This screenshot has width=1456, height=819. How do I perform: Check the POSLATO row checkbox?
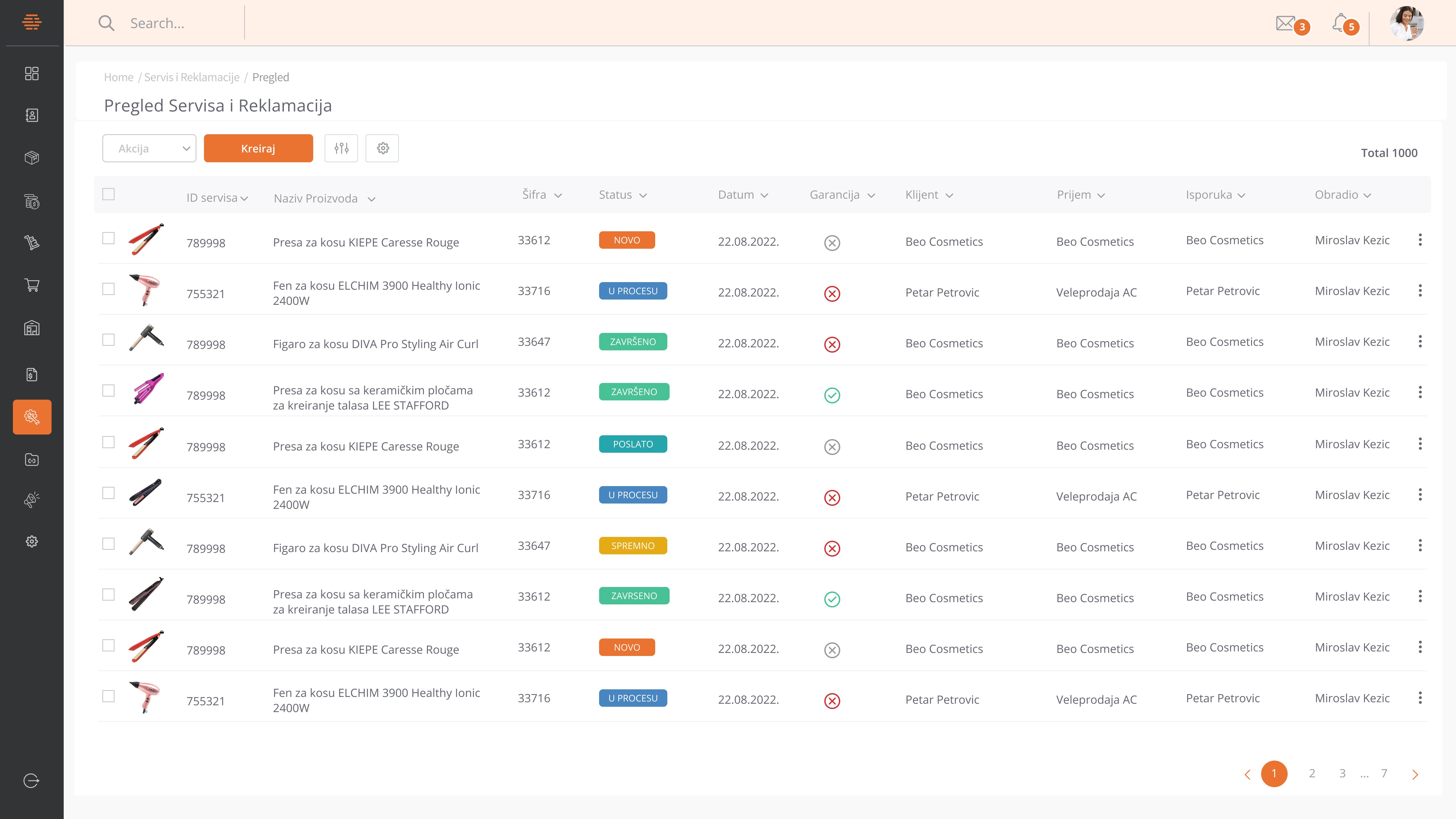108,442
